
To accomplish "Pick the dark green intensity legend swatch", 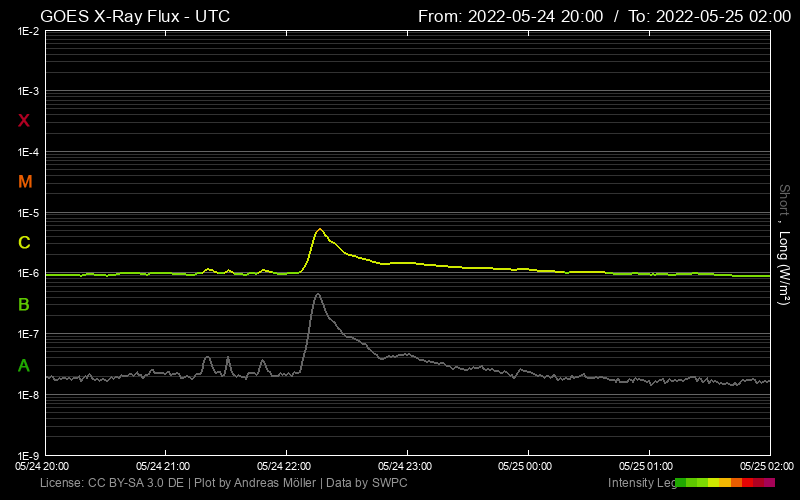I will click(x=681, y=483).
